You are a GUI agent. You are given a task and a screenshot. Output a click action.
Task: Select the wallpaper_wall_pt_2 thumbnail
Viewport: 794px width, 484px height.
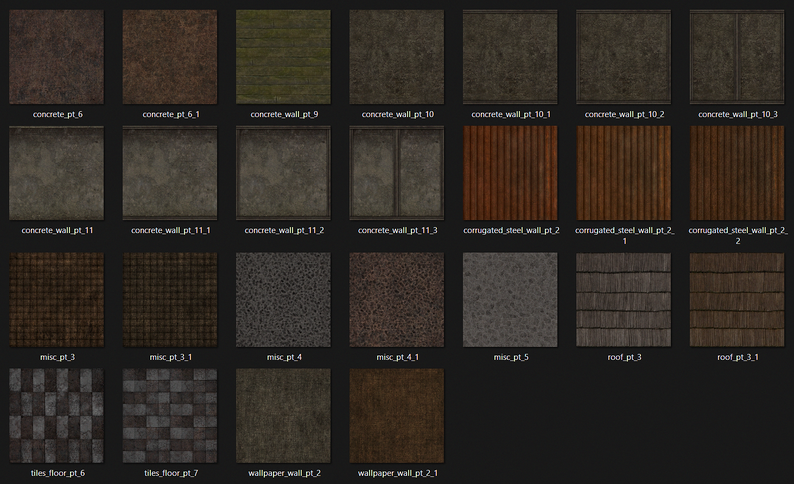283,416
